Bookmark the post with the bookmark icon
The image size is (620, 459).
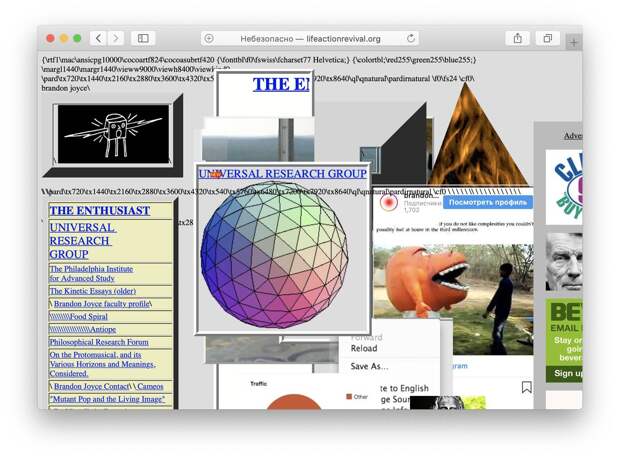pos(526,387)
